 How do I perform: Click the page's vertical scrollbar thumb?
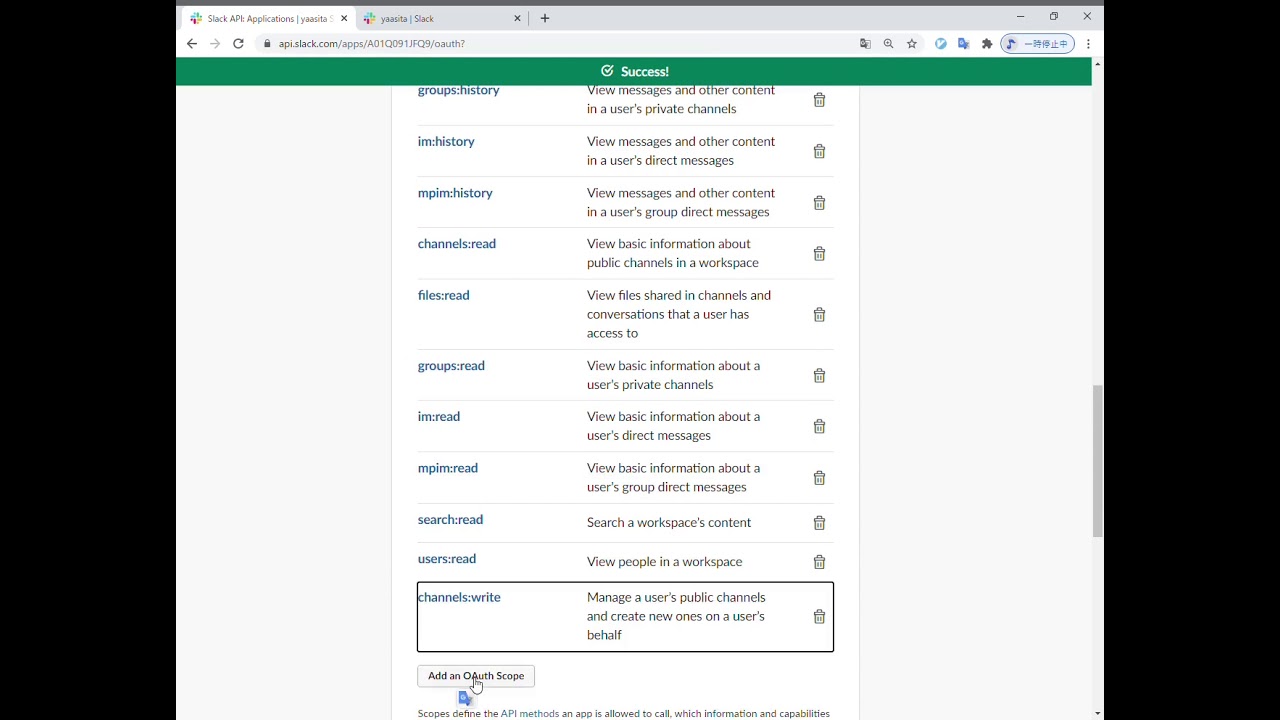coord(1098,461)
